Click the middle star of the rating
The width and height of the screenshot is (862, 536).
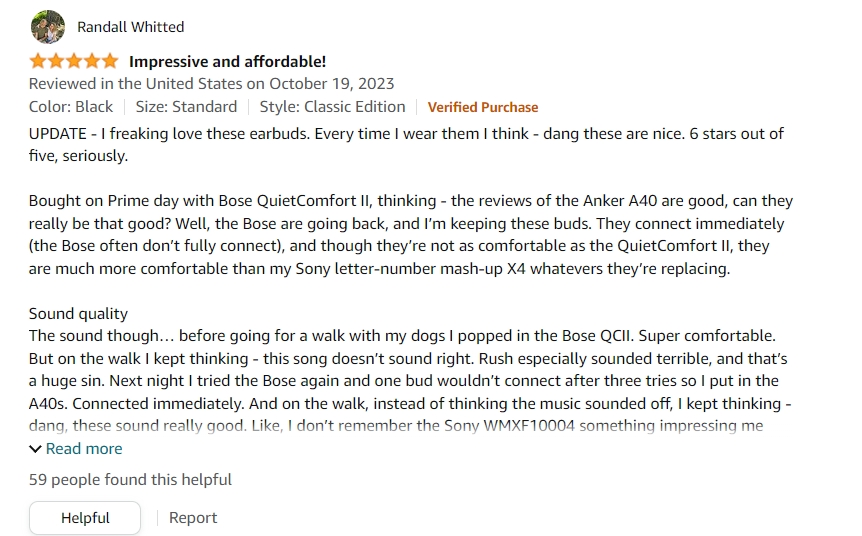coord(74,60)
